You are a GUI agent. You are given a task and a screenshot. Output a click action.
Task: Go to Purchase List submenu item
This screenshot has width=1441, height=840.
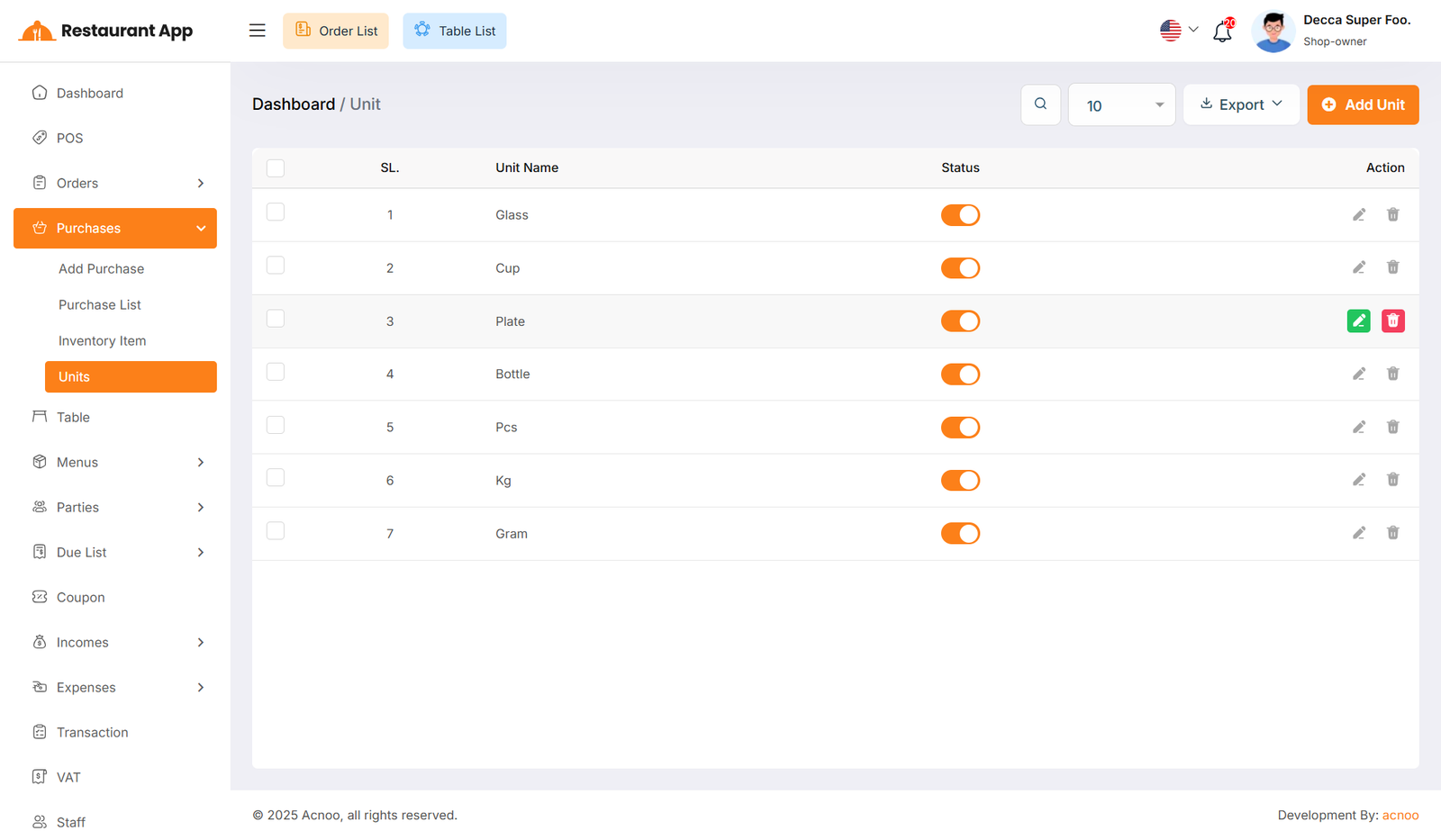100,305
